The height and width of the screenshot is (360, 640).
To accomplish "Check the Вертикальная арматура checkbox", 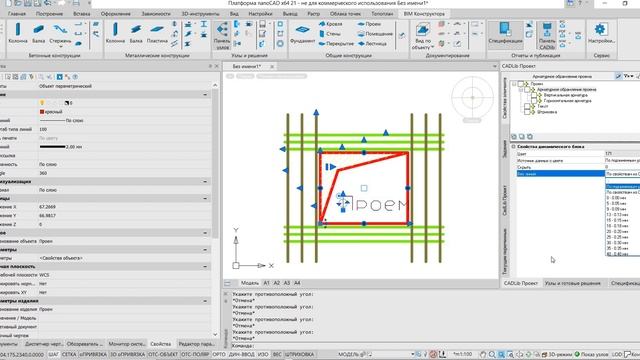I will [x=533, y=95].
